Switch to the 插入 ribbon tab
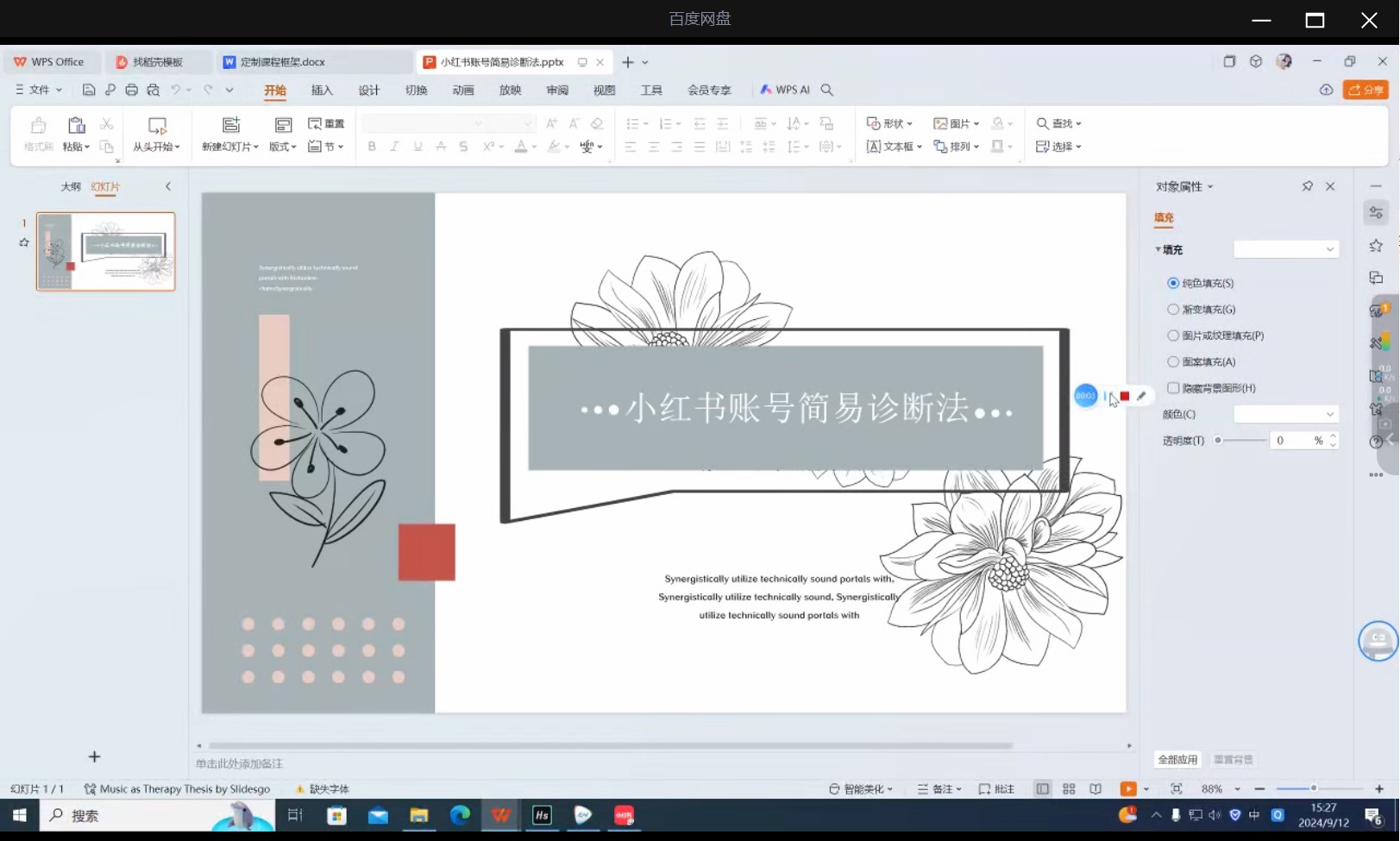 [x=322, y=89]
